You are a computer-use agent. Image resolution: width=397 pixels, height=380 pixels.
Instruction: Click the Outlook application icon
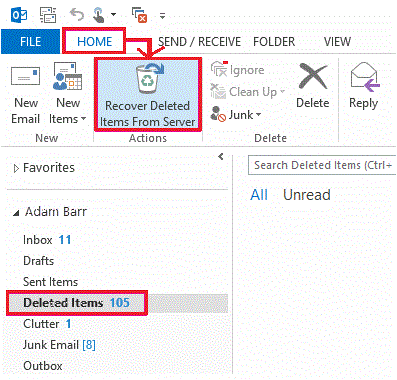pyautogui.click(x=19, y=15)
